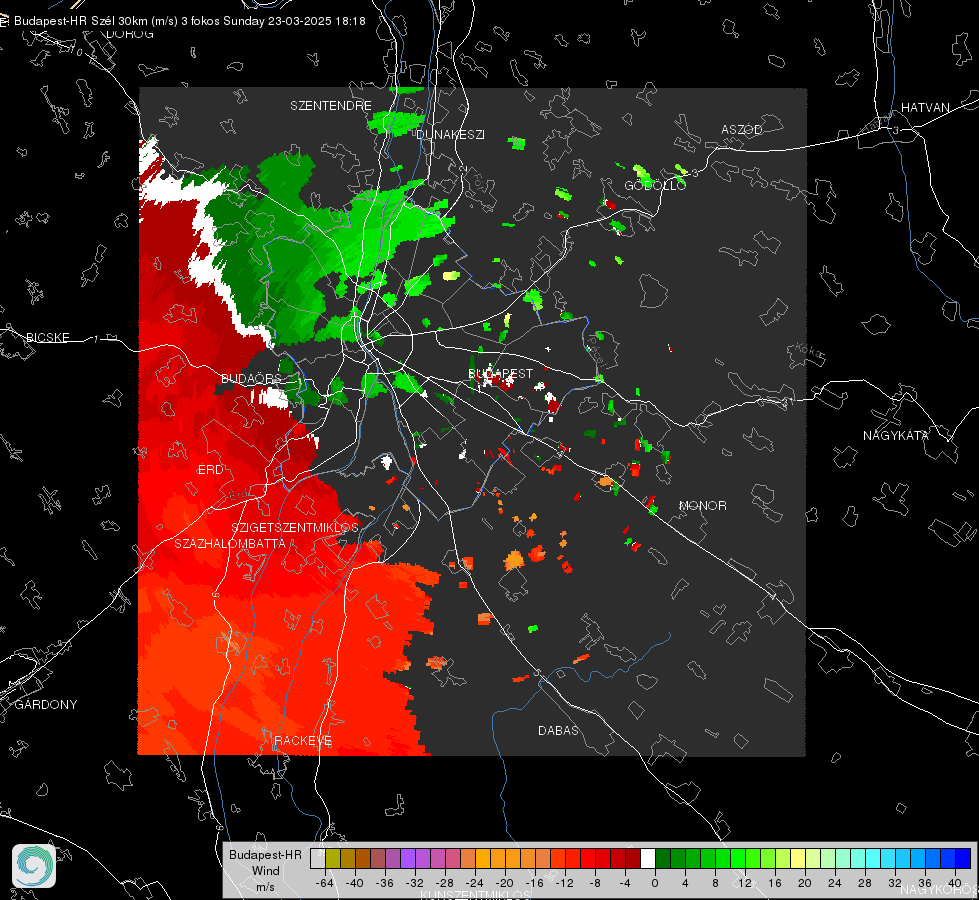Screen dimensions: 979x900
Task: Click the '0' value on the wind scale
Action: [655, 883]
